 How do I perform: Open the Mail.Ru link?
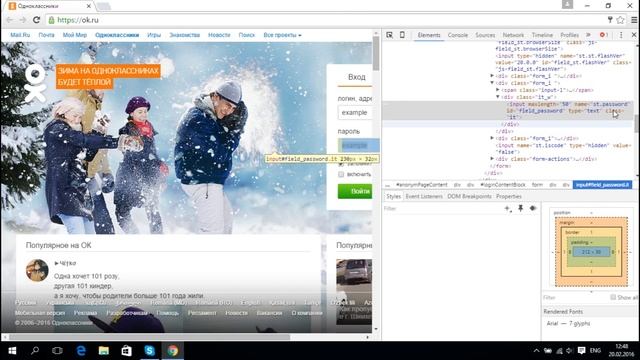click(20, 35)
